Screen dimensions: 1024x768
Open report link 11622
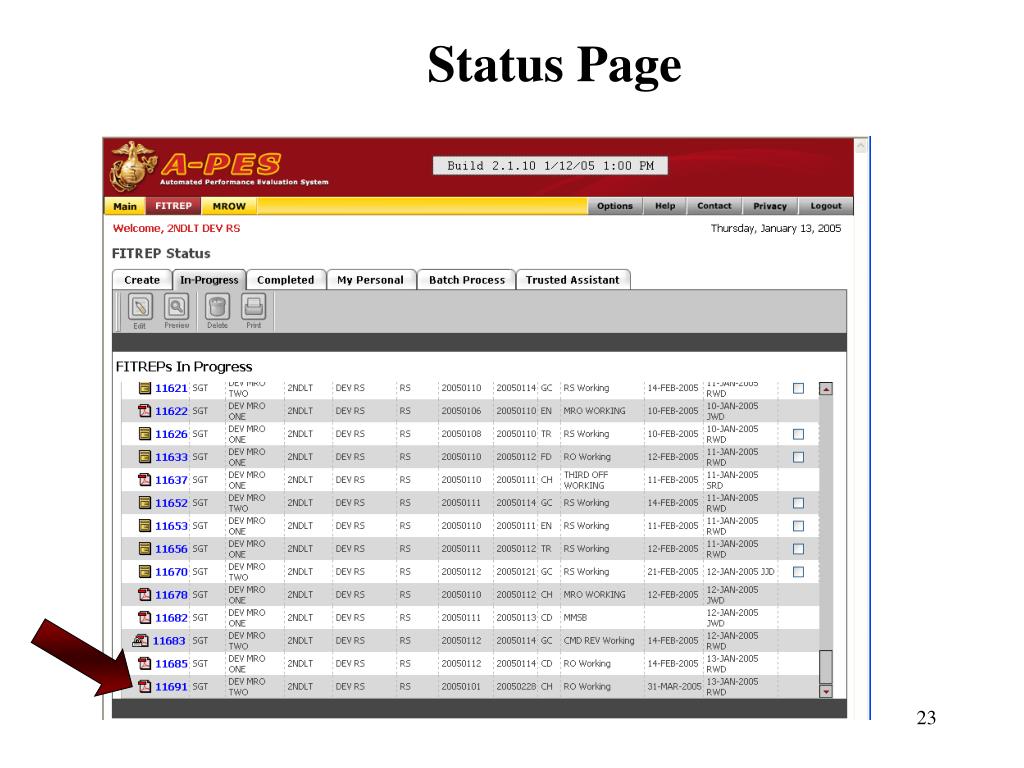pyautogui.click(x=171, y=411)
